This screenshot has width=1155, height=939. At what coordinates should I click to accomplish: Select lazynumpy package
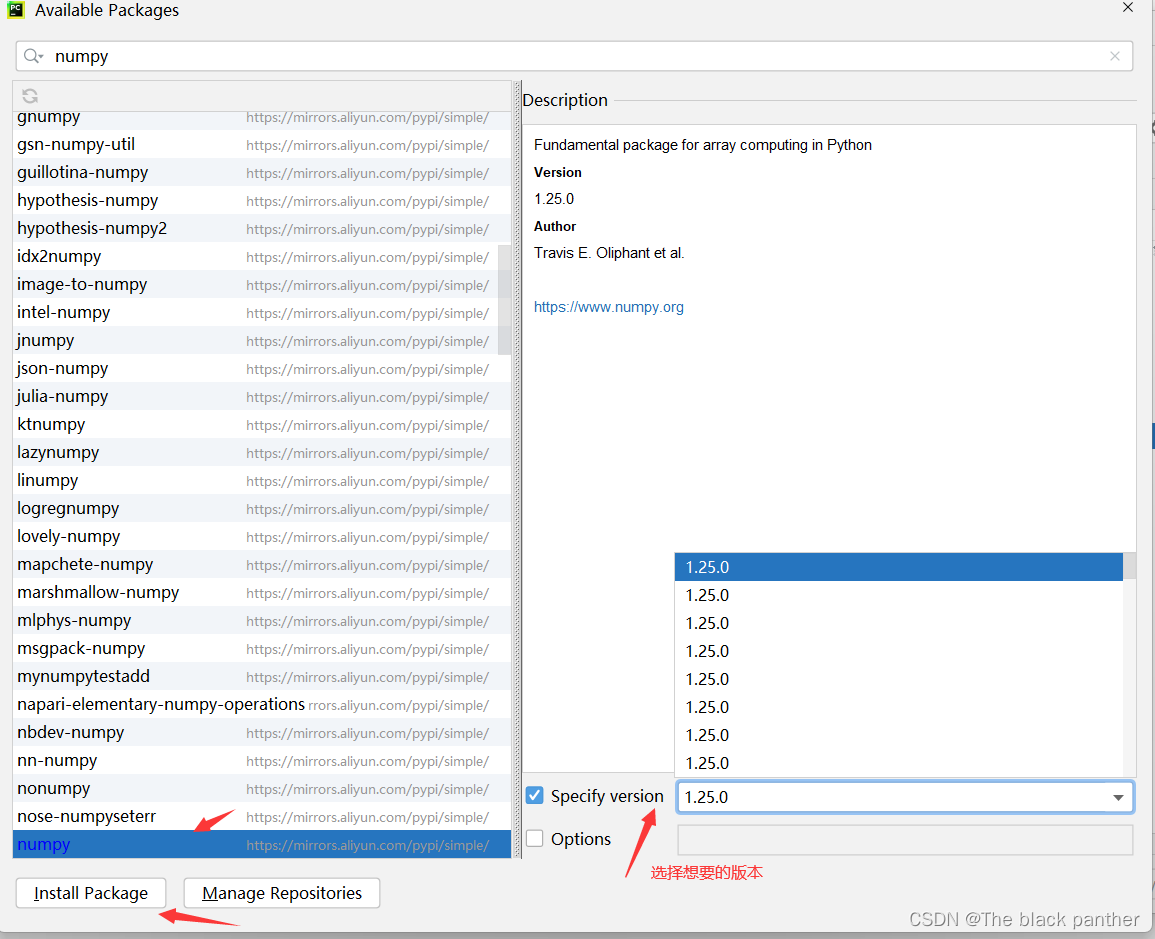[x=261, y=452]
